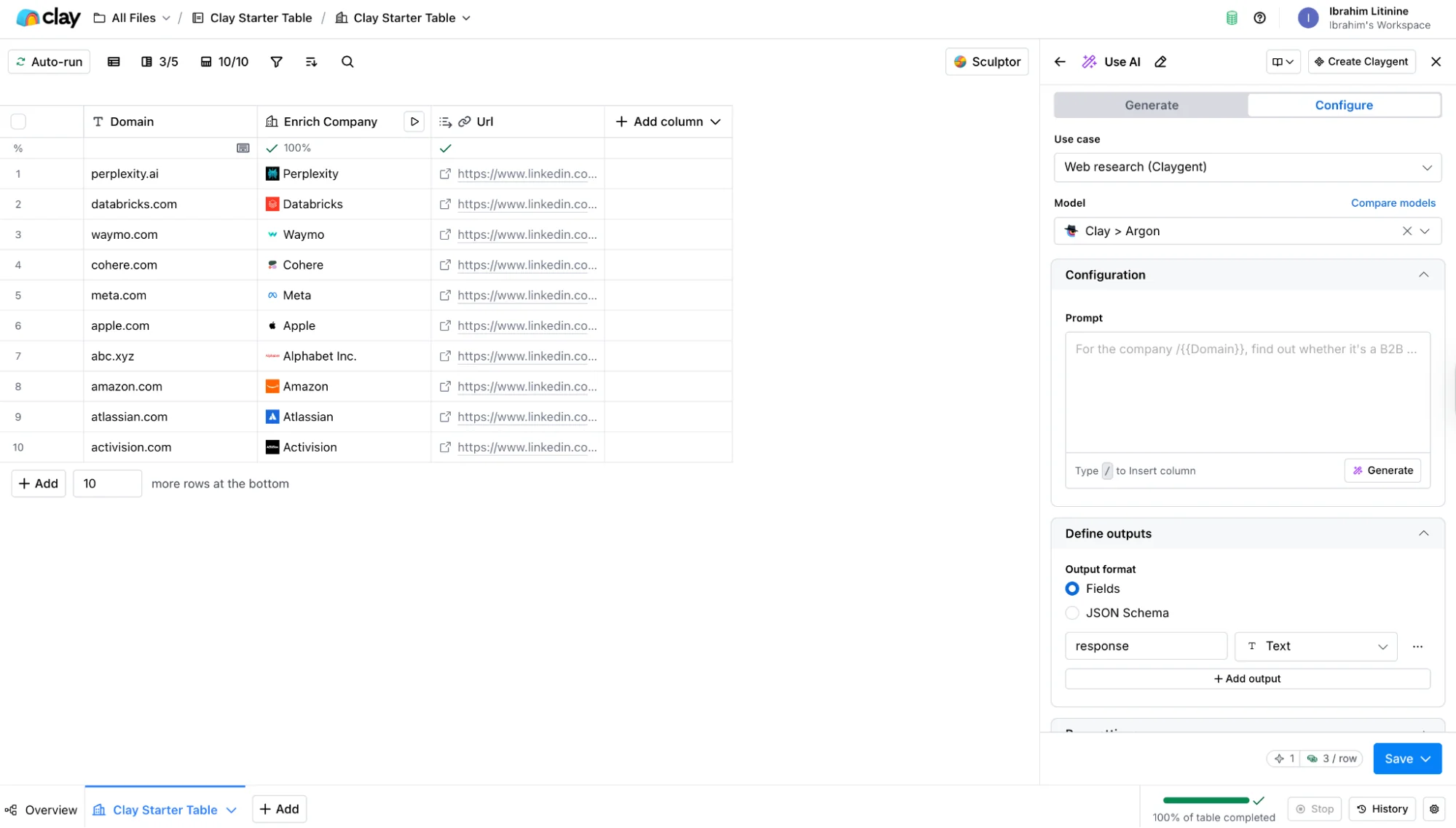This screenshot has width=1456, height=828.
Task: Open the row height view icon
Action: point(114,62)
